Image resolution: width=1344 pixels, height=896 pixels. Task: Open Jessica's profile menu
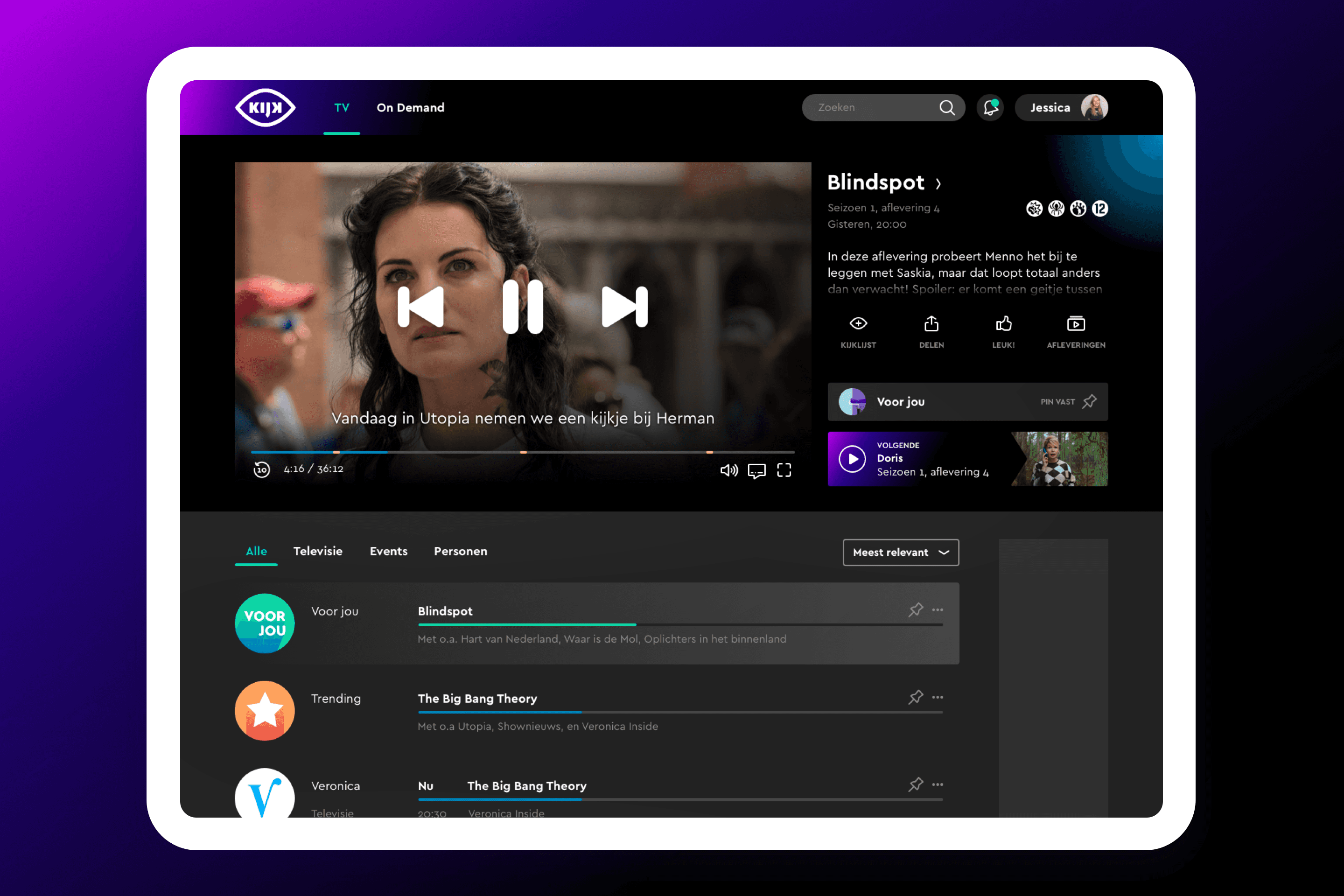pos(1062,107)
